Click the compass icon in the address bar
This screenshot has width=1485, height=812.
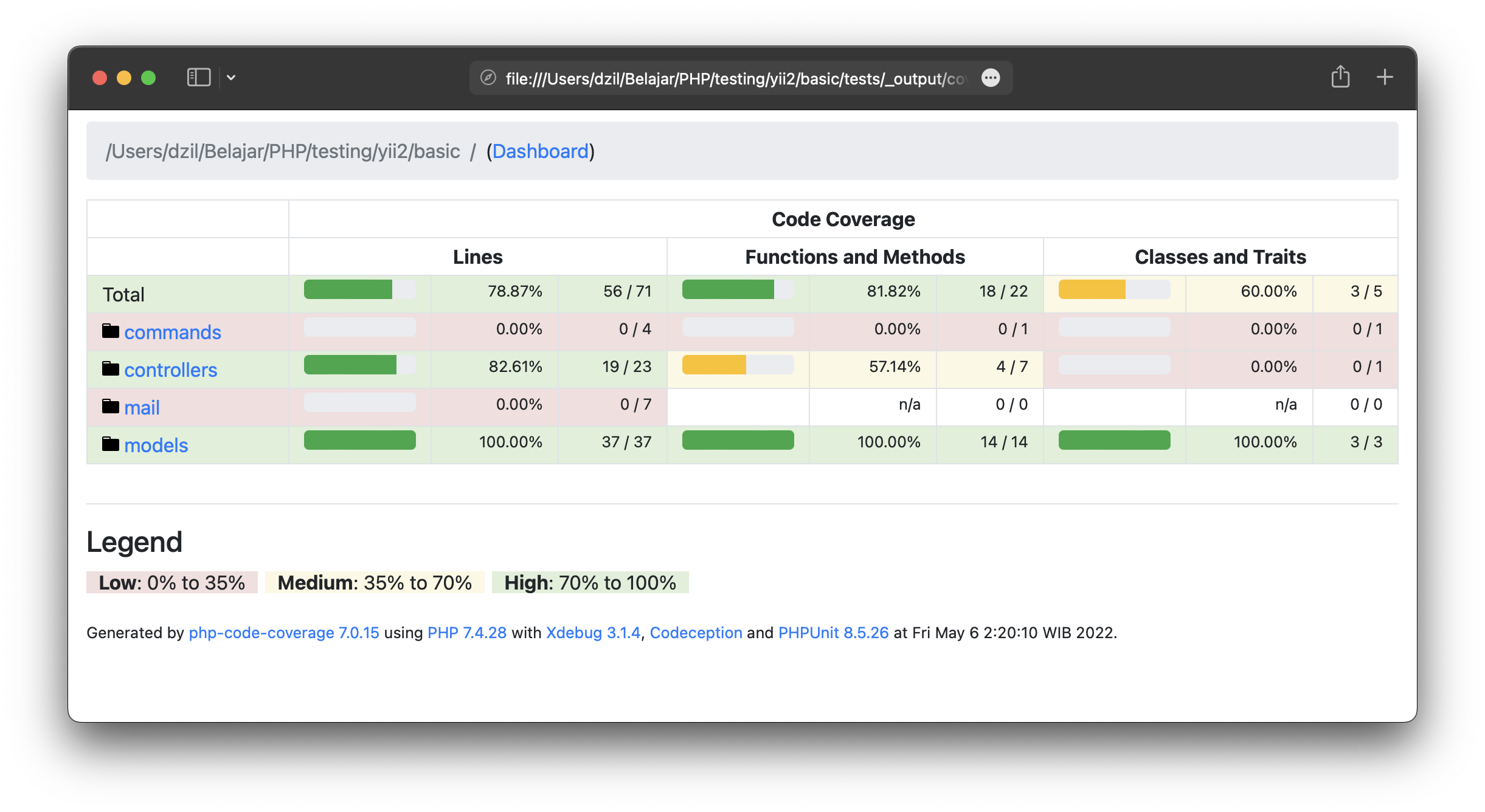coord(488,78)
